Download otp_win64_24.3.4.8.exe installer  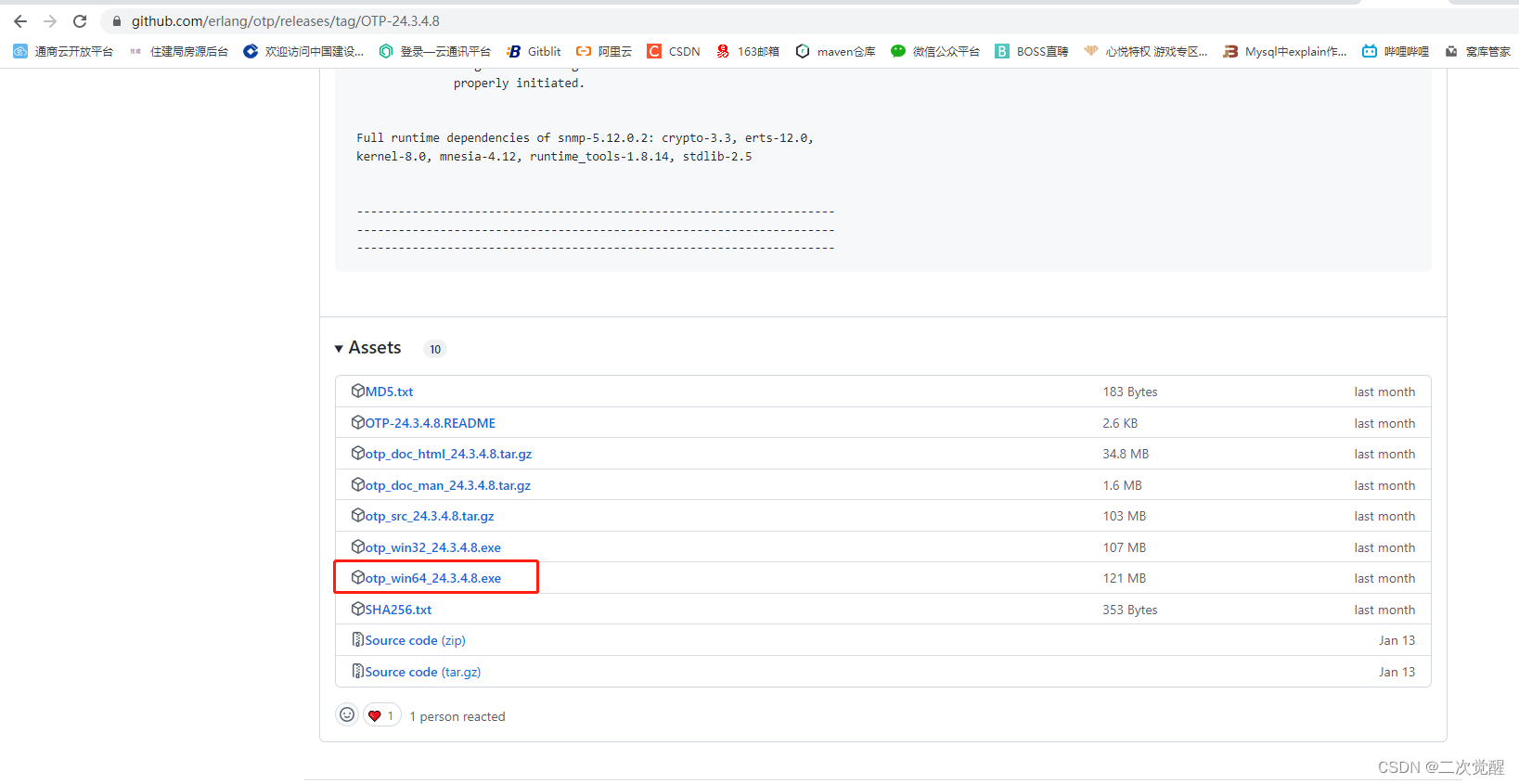click(432, 578)
